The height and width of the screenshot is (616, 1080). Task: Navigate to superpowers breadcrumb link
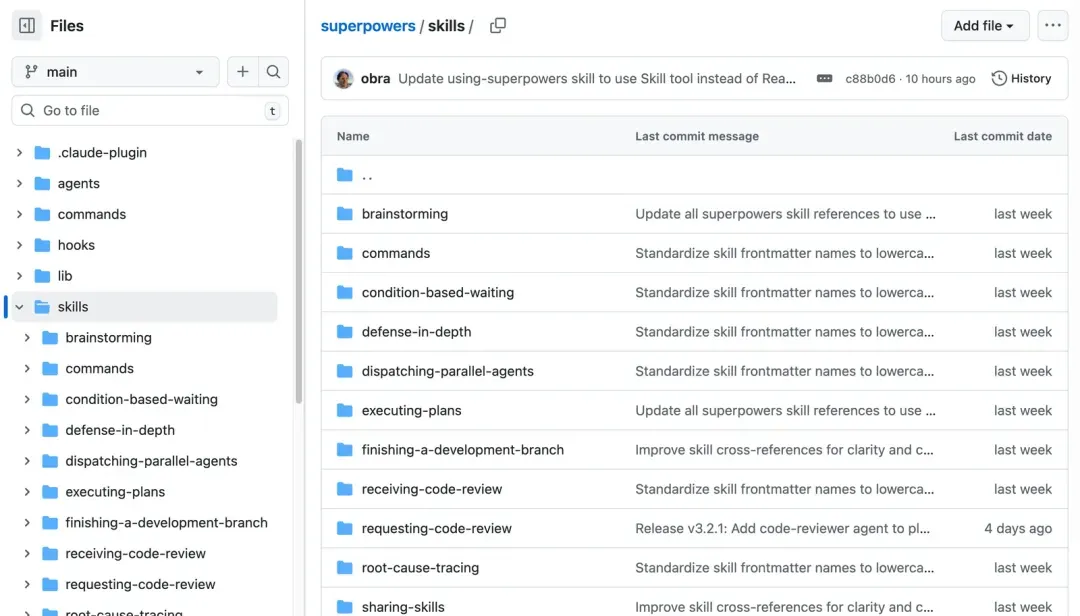[x=367, y=26]
